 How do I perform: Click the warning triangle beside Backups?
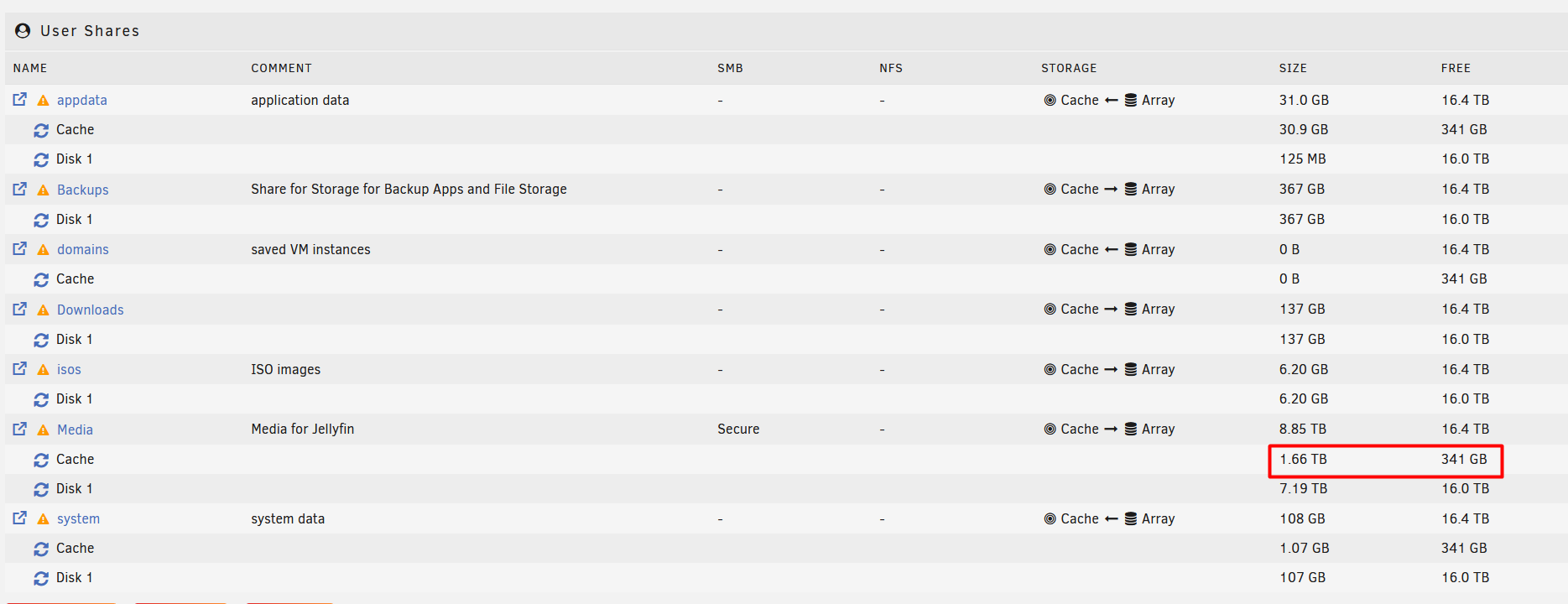coord(44,190)
